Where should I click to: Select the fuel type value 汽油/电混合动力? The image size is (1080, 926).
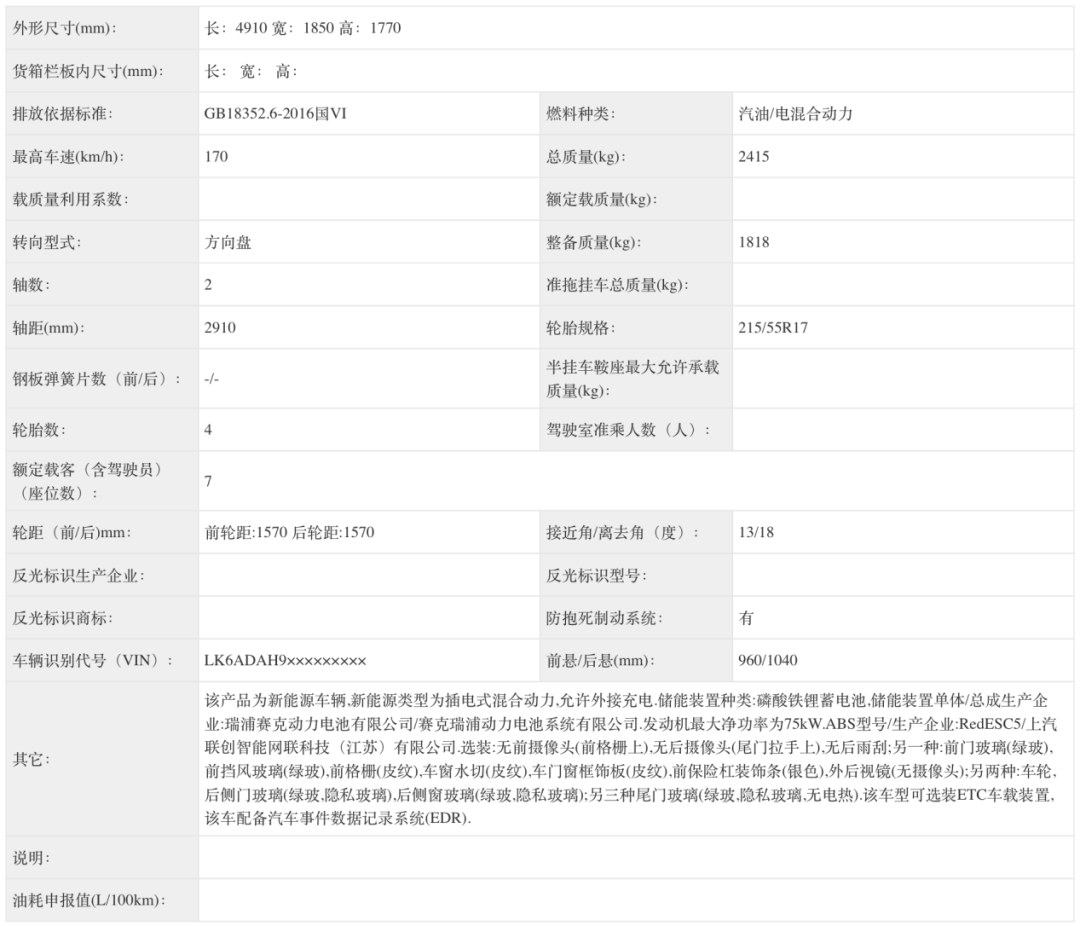pos(795,114)
